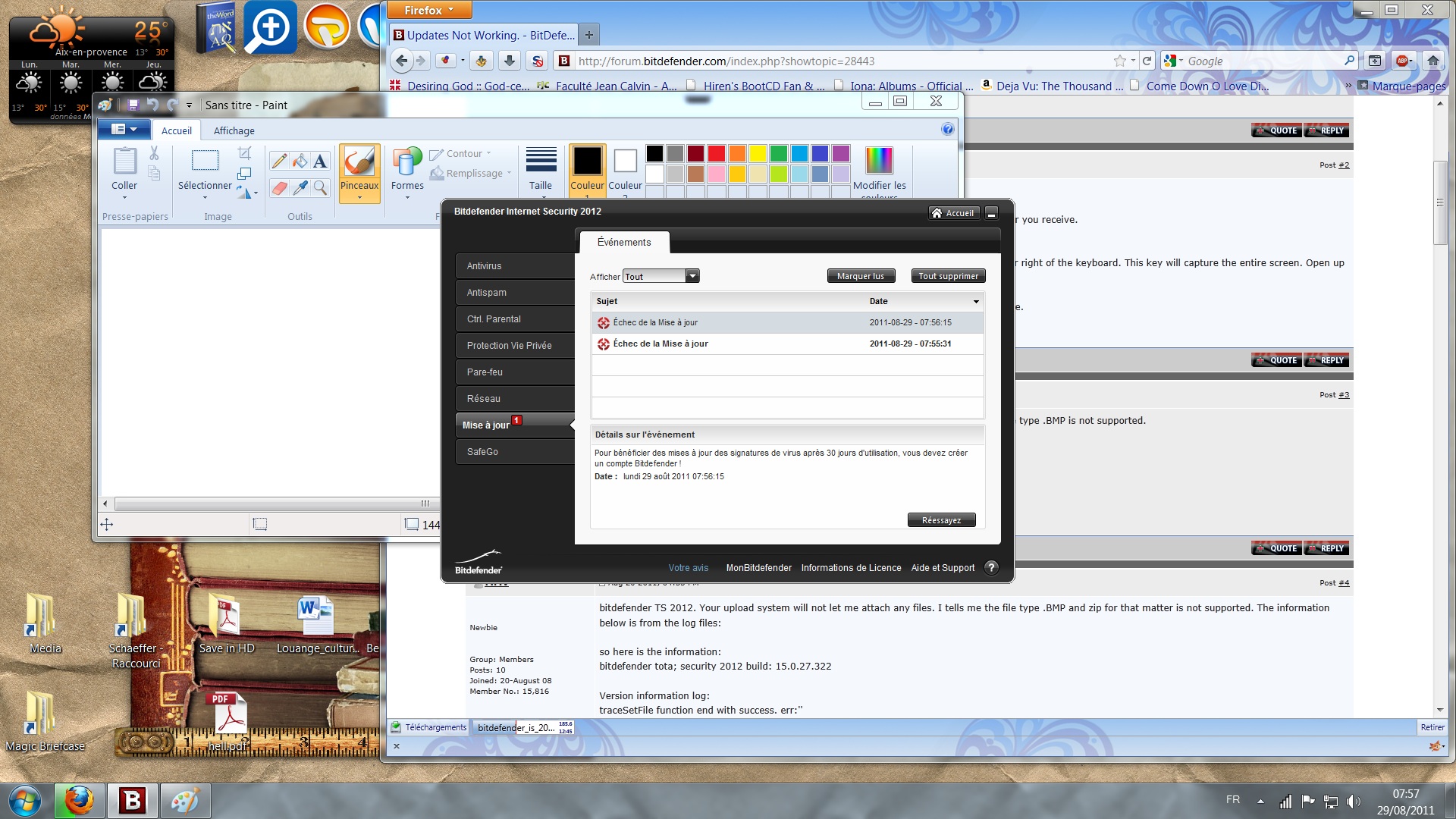1456x819 pixels.
Task: Pick the yellow color swatch in Paint
Action: click(x=758, y=153)
